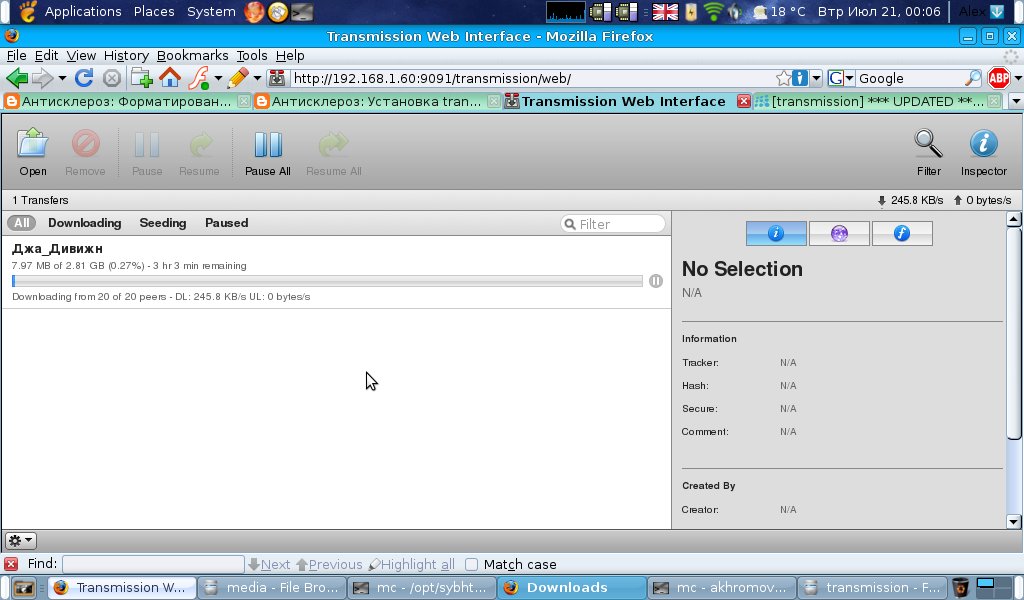
Task: Reload the page
Action: click(84, 78)
